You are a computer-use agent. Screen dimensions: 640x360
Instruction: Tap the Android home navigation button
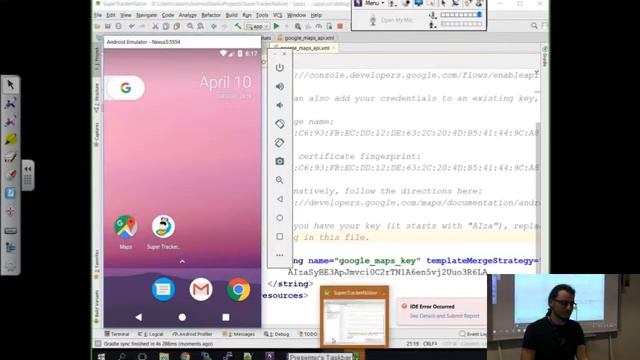[182, 317]
